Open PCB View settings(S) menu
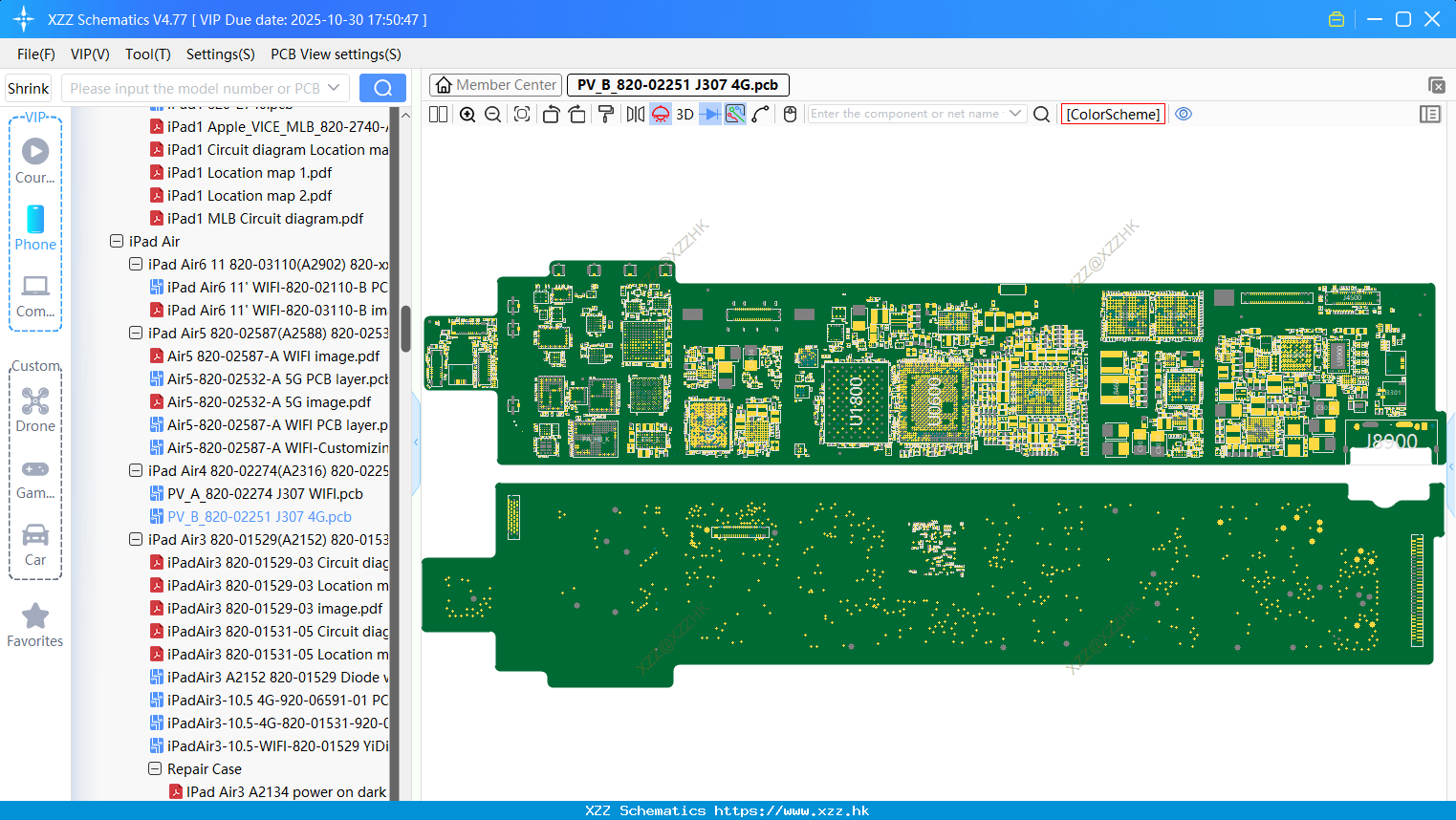The image size is (1456, 820). click(336, 54)
